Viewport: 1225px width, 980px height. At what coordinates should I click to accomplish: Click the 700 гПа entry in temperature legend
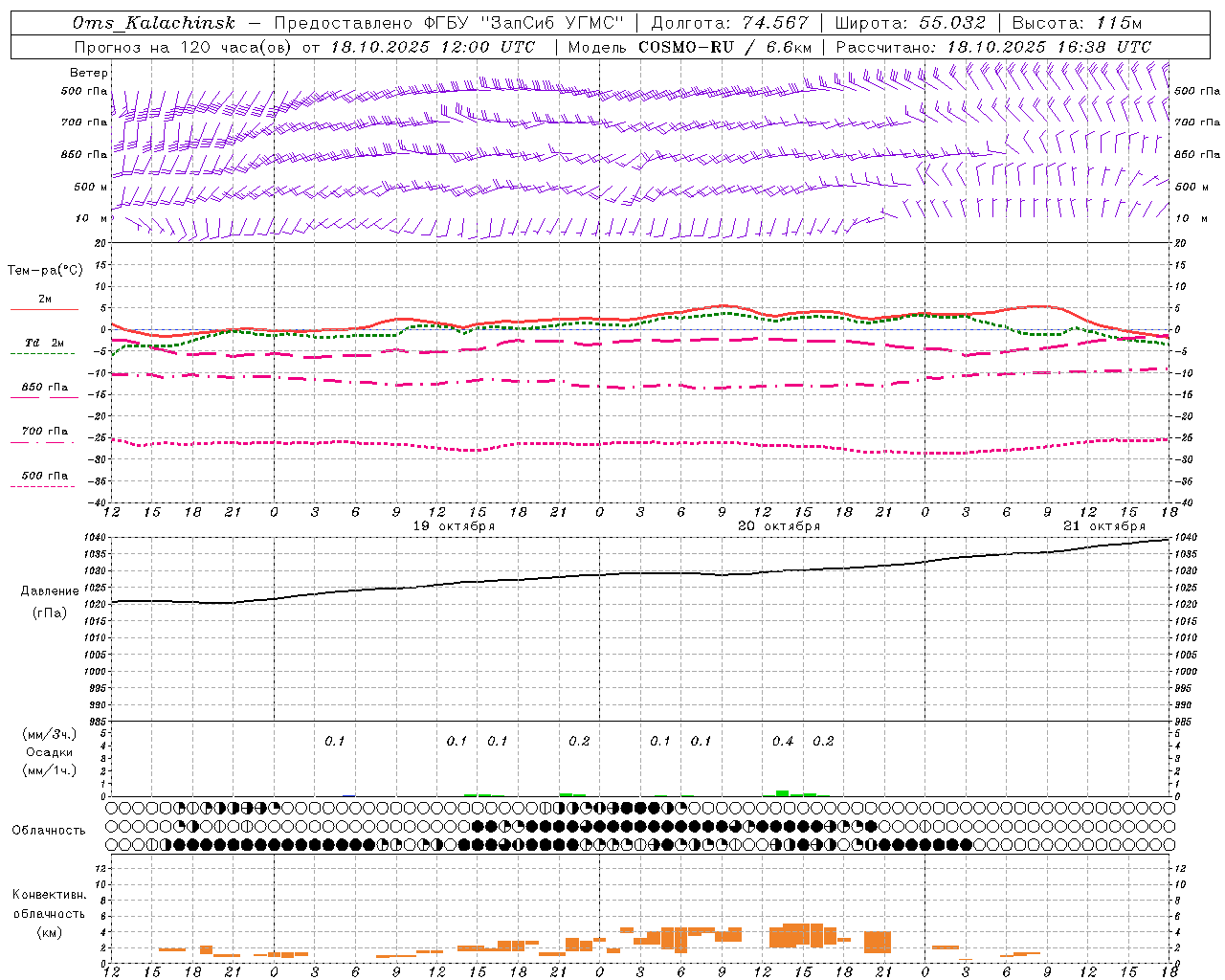click(x=45, y=432)
